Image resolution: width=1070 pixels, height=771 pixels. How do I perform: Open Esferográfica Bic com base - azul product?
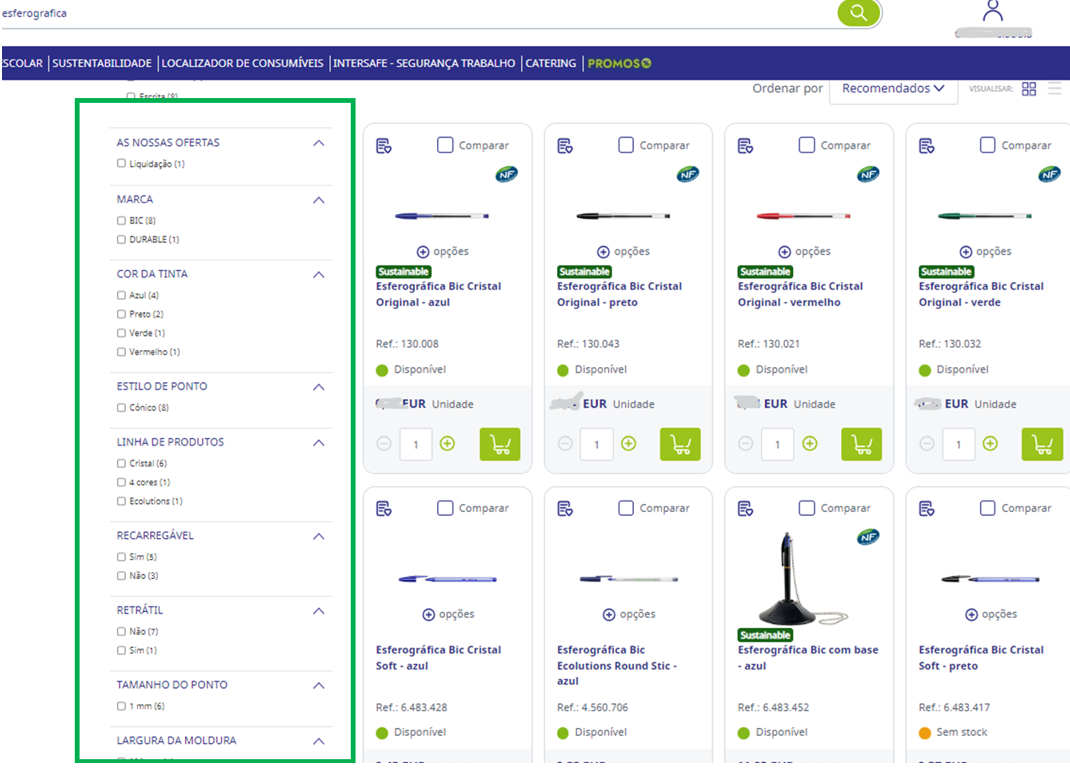click(x=808, y=658)
